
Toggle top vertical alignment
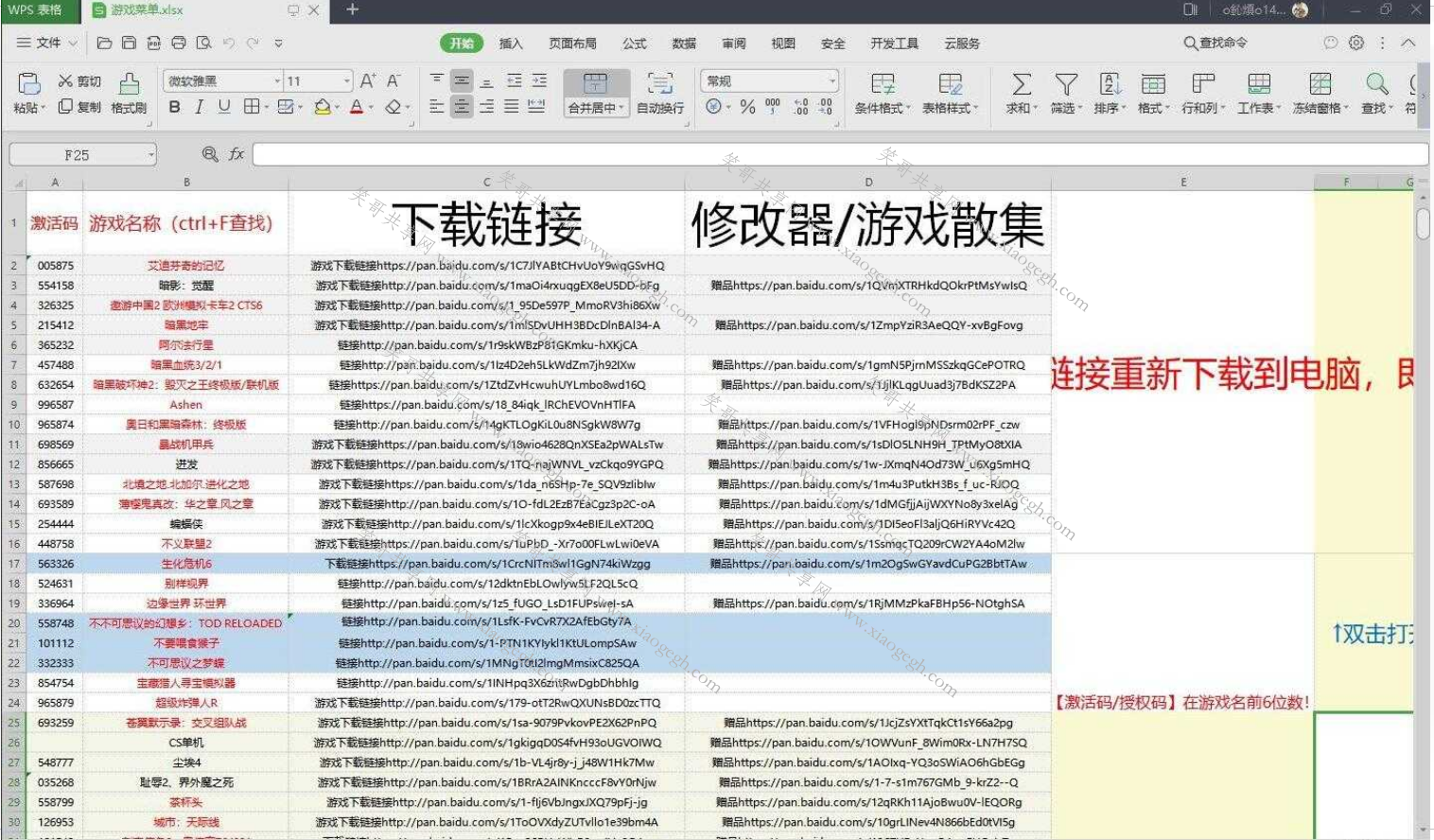tap(436, 81)
